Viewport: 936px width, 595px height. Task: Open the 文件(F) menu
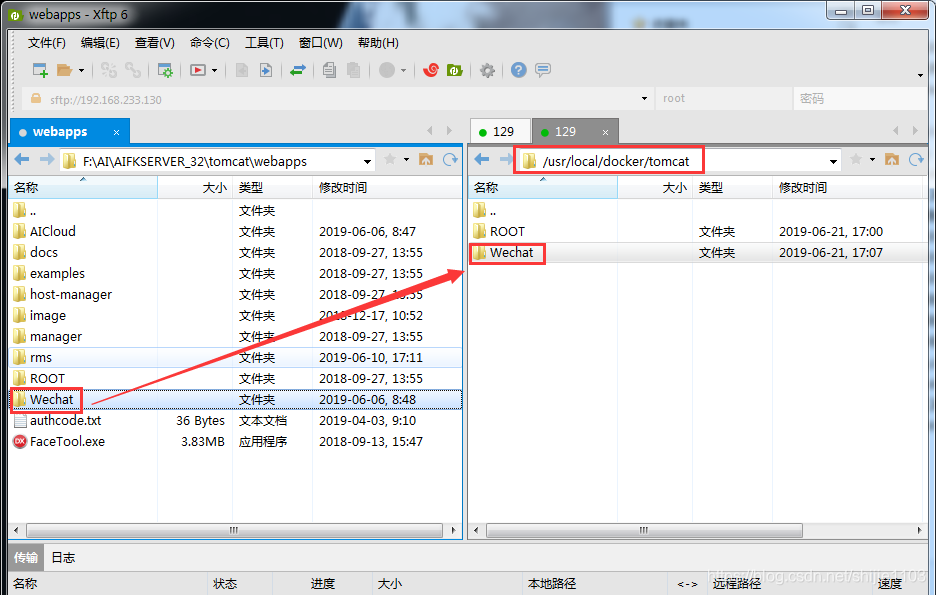pyautogui.click(x=47, y=42)
